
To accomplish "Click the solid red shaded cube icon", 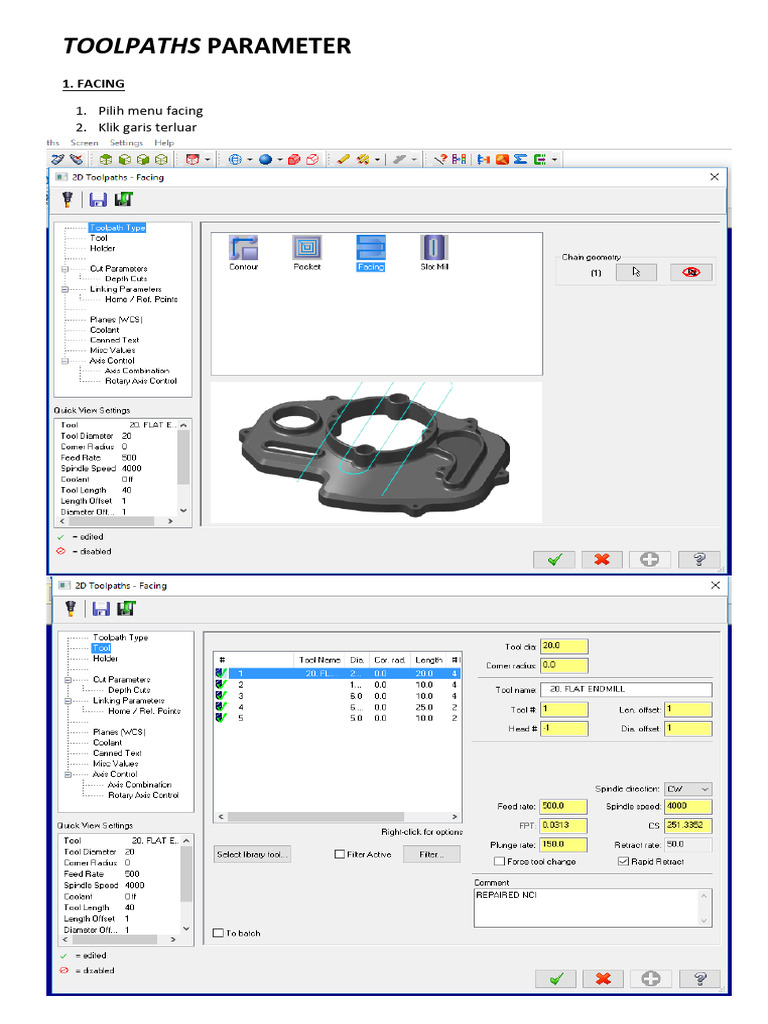I will pos(295,159).
